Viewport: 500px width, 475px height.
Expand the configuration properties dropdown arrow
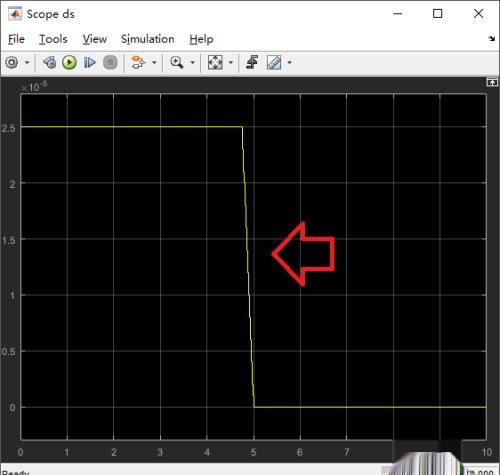[x=27, y=62]
